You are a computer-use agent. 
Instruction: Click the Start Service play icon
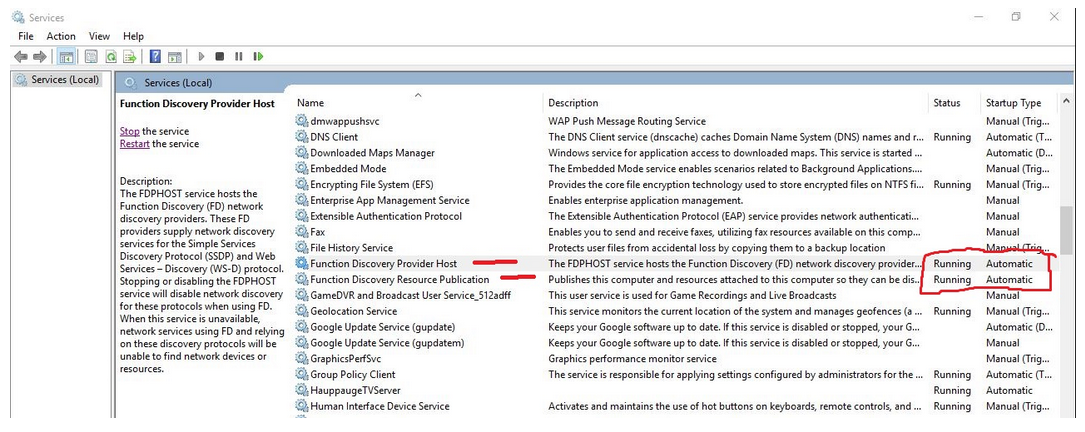click(x=201, y=57)
